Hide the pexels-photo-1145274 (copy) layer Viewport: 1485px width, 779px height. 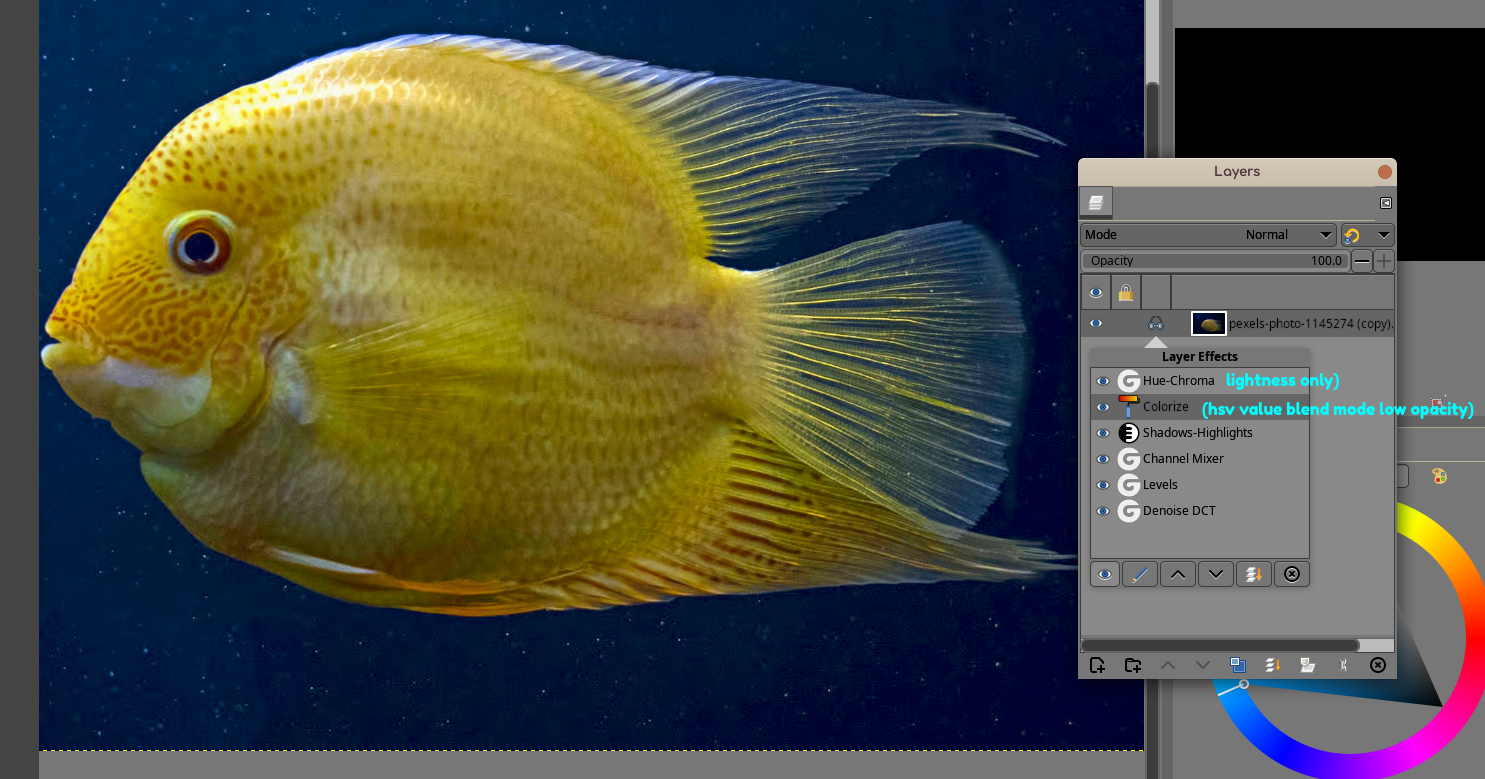tap(1096, 324)
